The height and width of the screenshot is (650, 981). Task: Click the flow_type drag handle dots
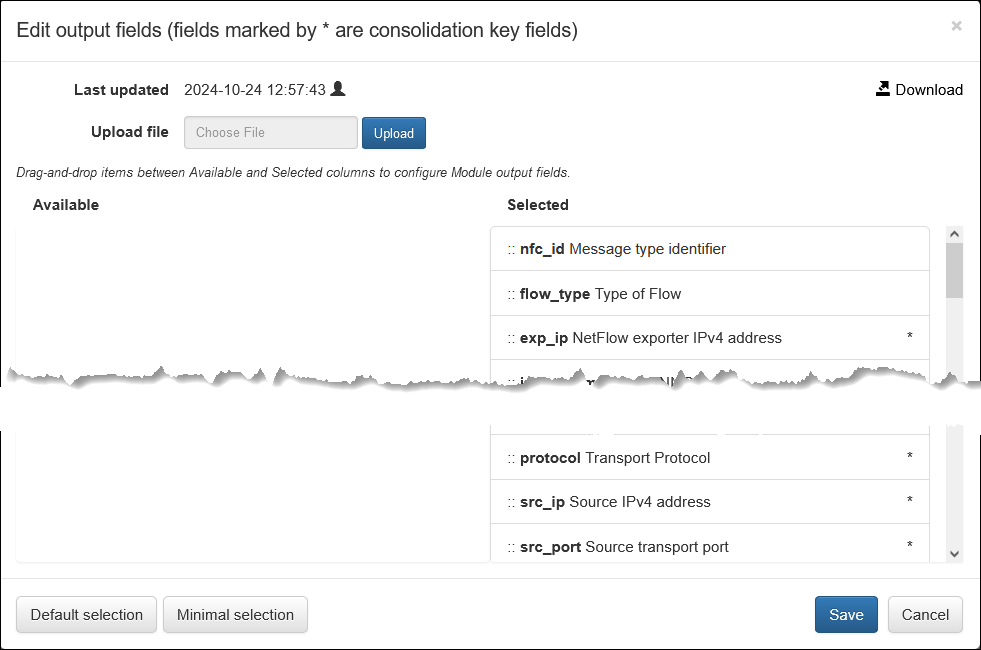coord(511,294)
